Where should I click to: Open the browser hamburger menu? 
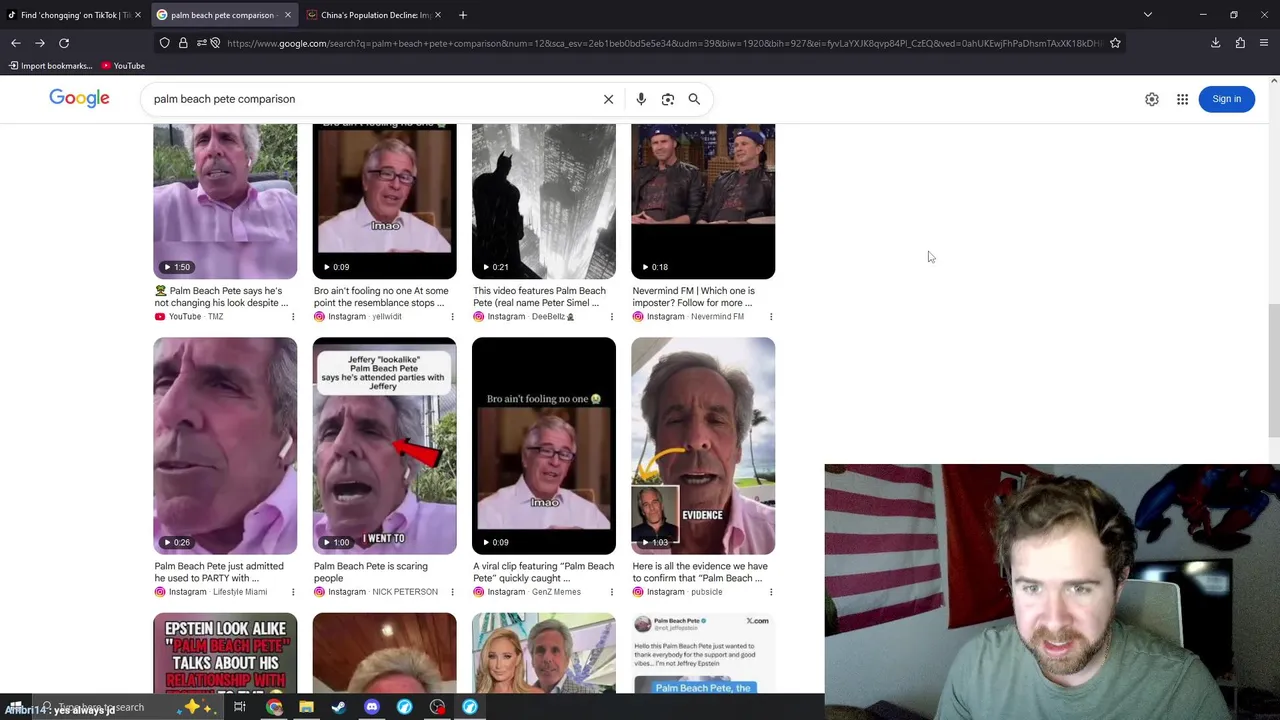[1264, 43]
